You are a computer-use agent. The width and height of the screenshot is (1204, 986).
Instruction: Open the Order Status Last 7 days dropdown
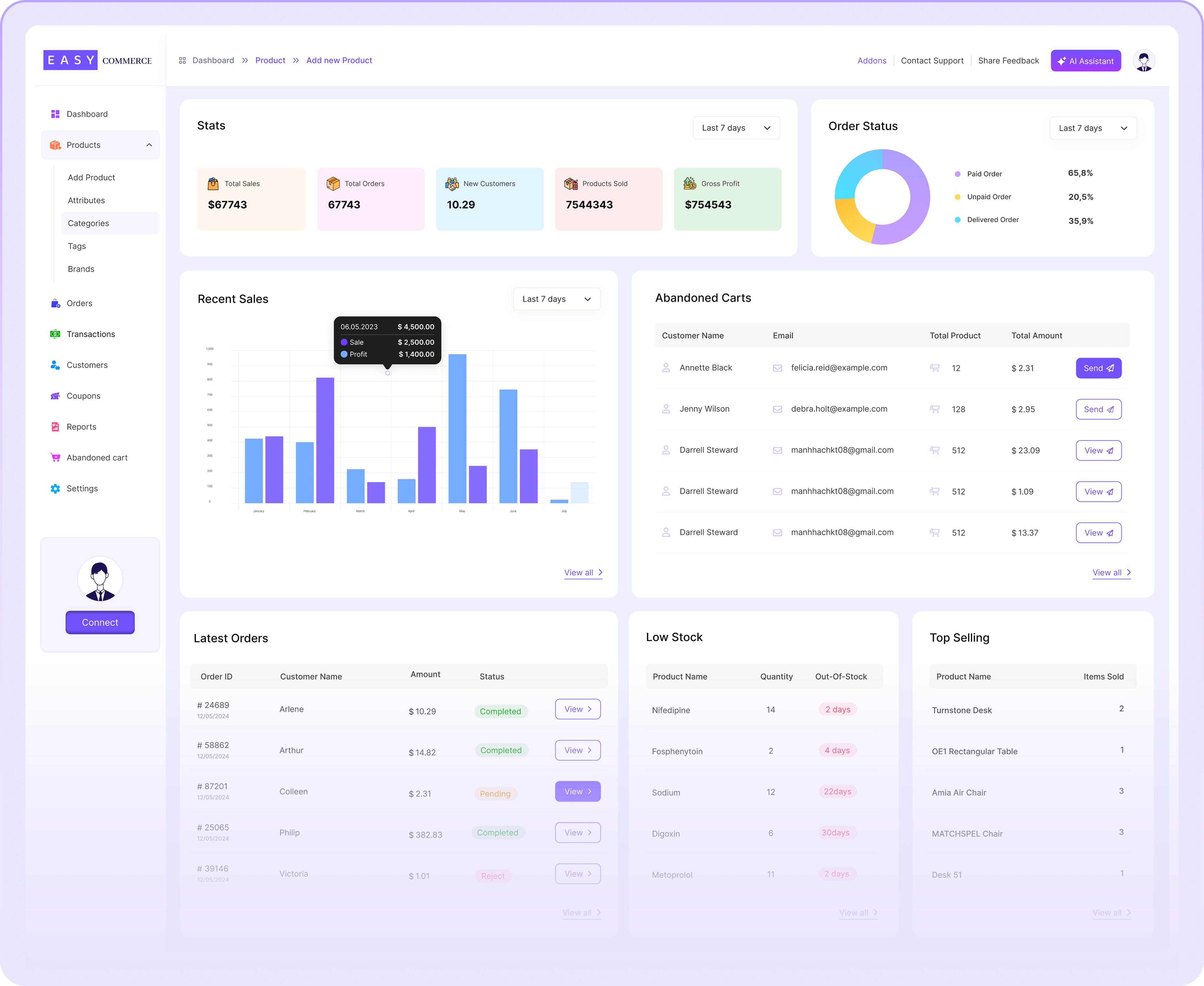pyautogui.click(x=1092, y=128)
